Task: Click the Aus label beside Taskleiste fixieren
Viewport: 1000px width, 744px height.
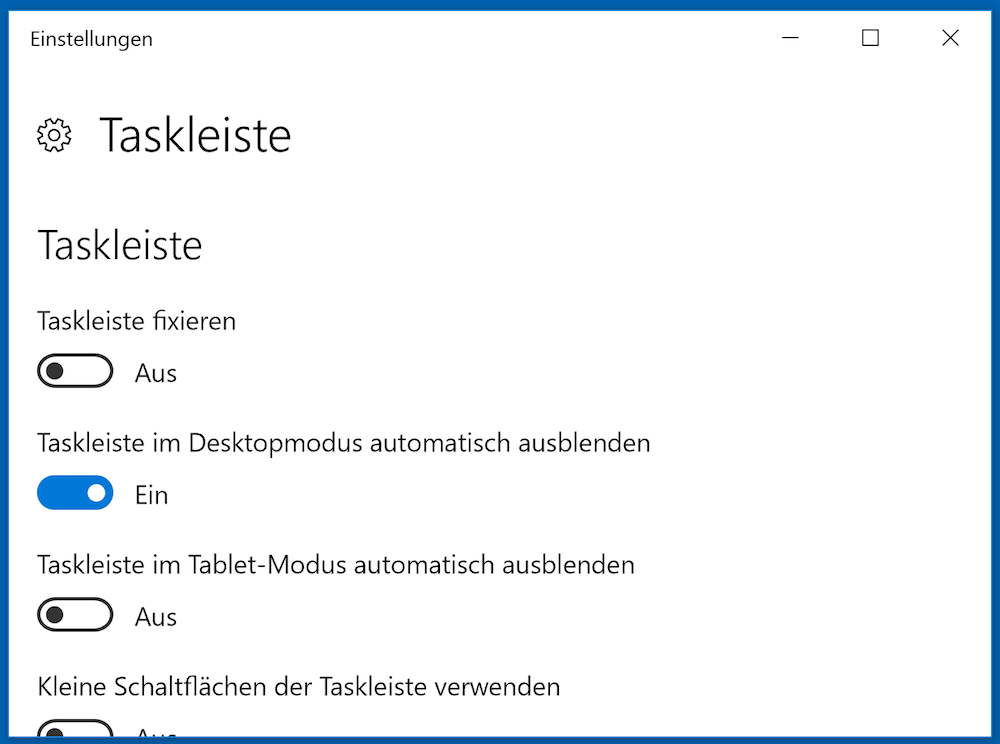Action: [156, 374]
